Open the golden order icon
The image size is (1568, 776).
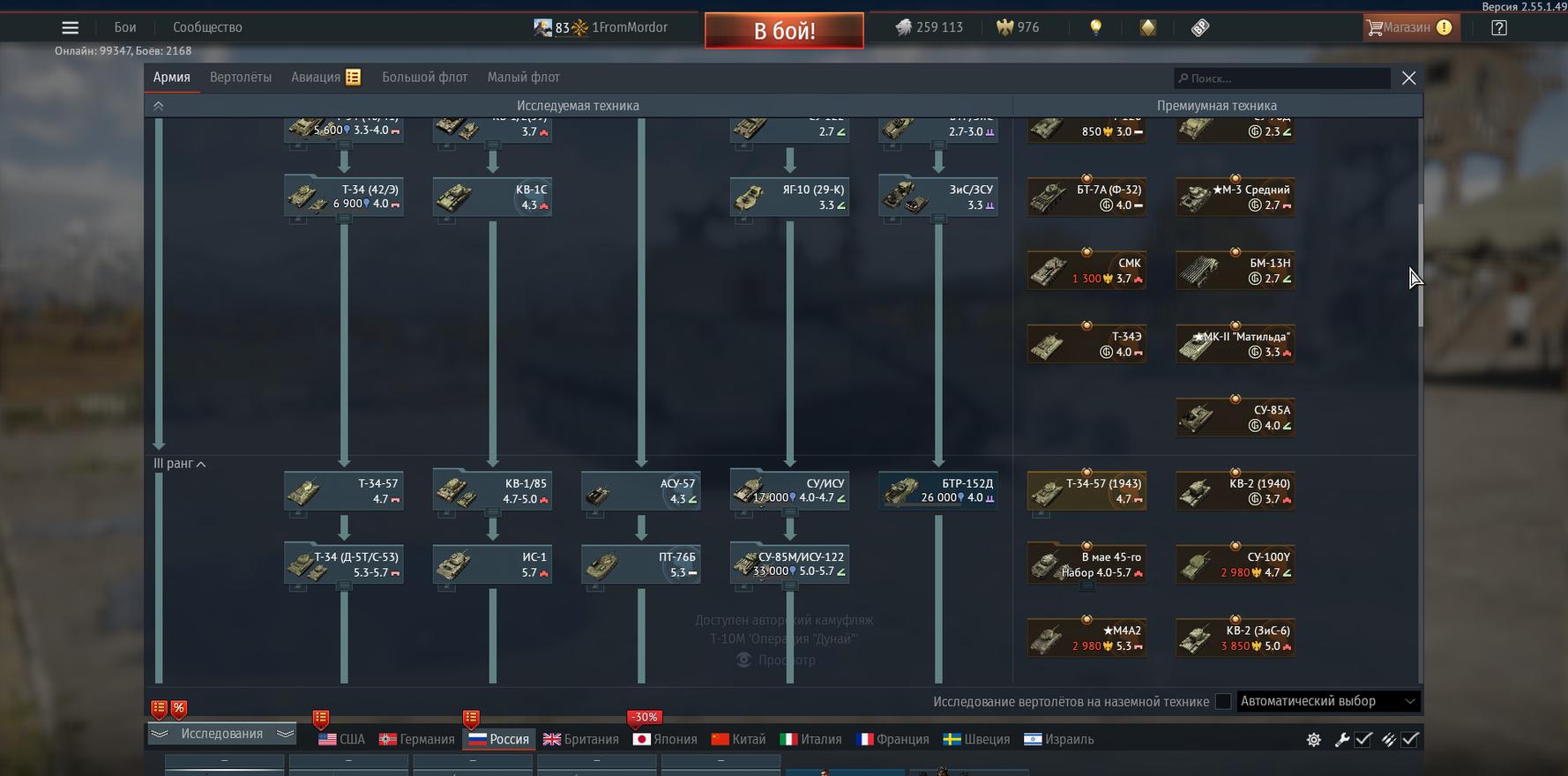point(1147,27)
